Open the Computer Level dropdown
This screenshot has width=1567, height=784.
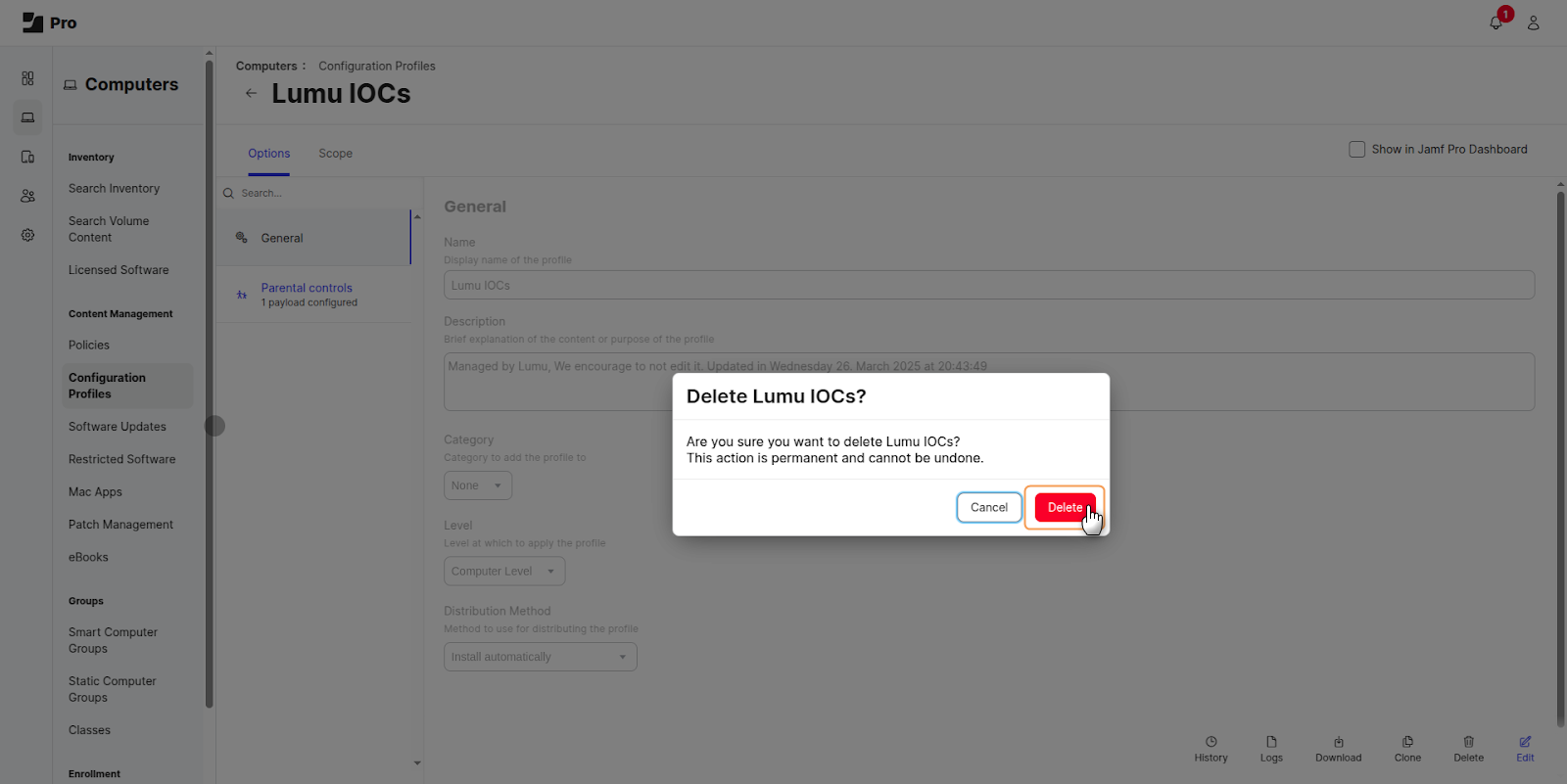click(x=504, y=572)
